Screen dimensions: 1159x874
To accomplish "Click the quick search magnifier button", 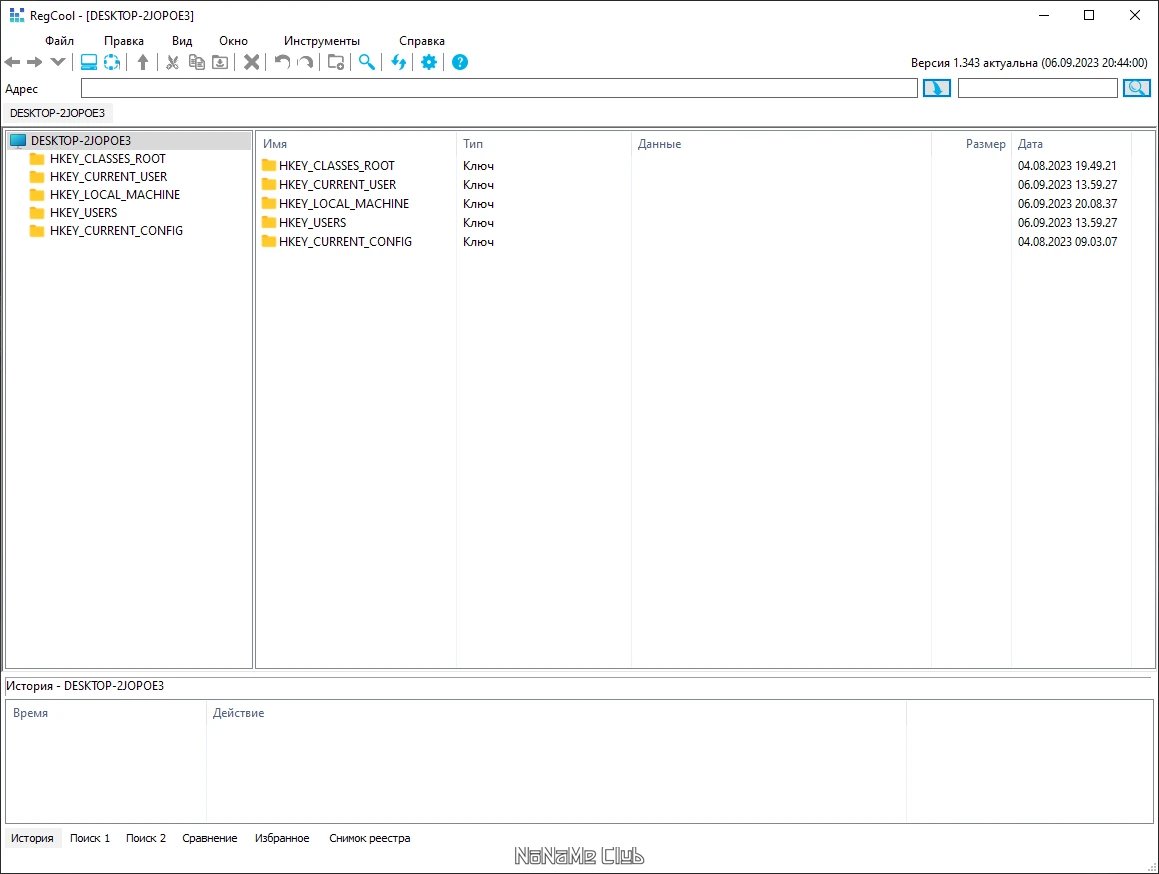I will (x=1136, y=88).
